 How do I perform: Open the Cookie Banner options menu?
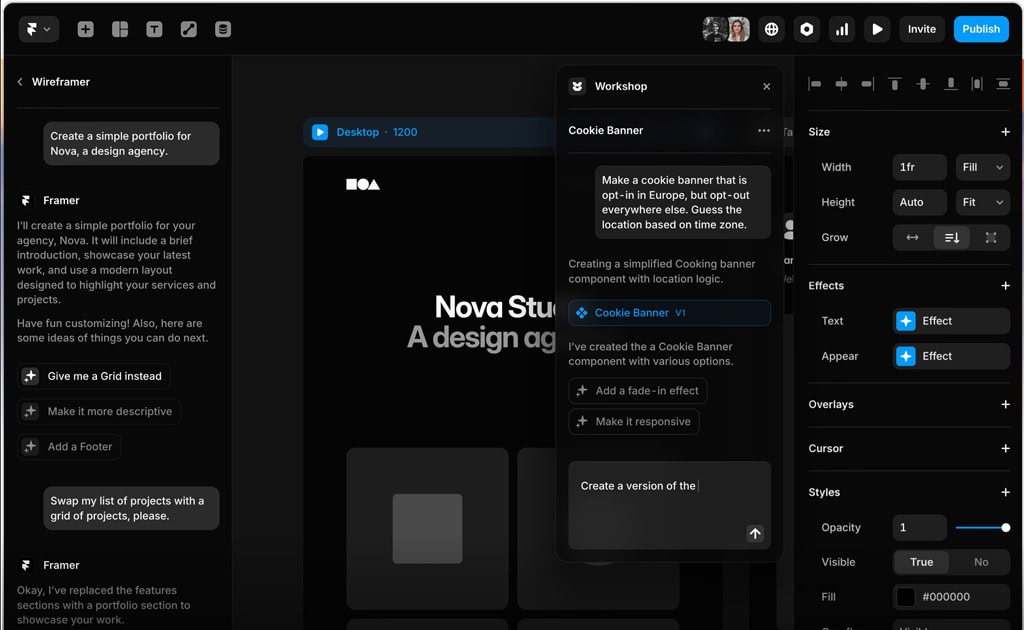coord(763,130)
